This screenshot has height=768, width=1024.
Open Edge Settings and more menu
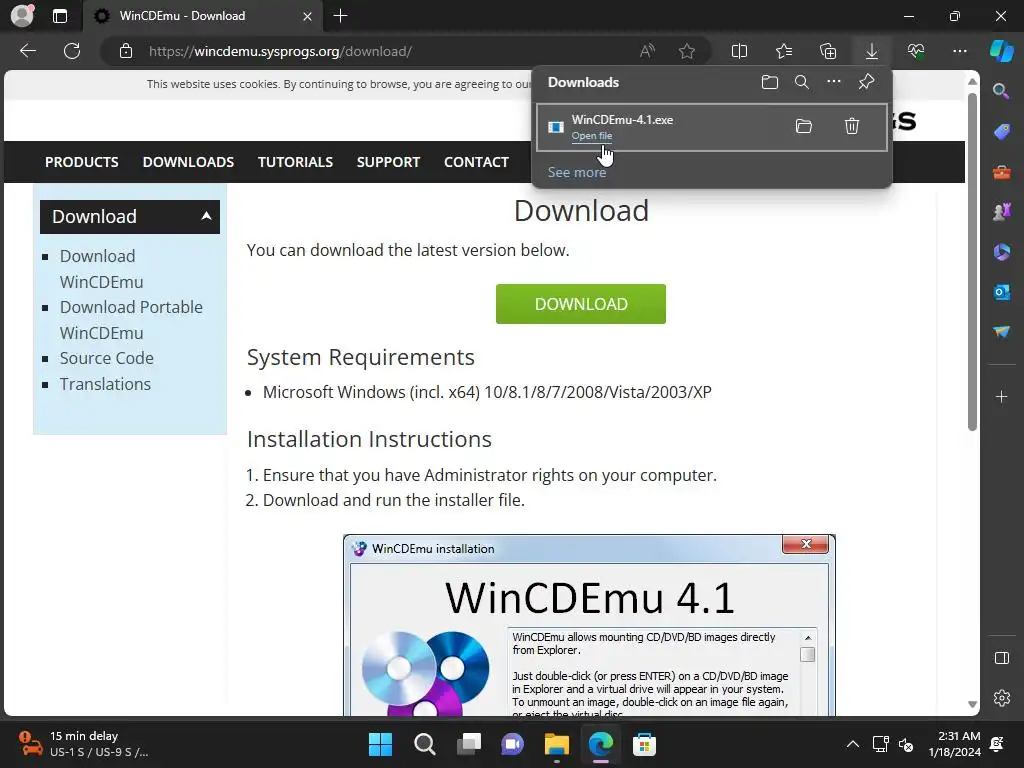(x=959, y=51)
